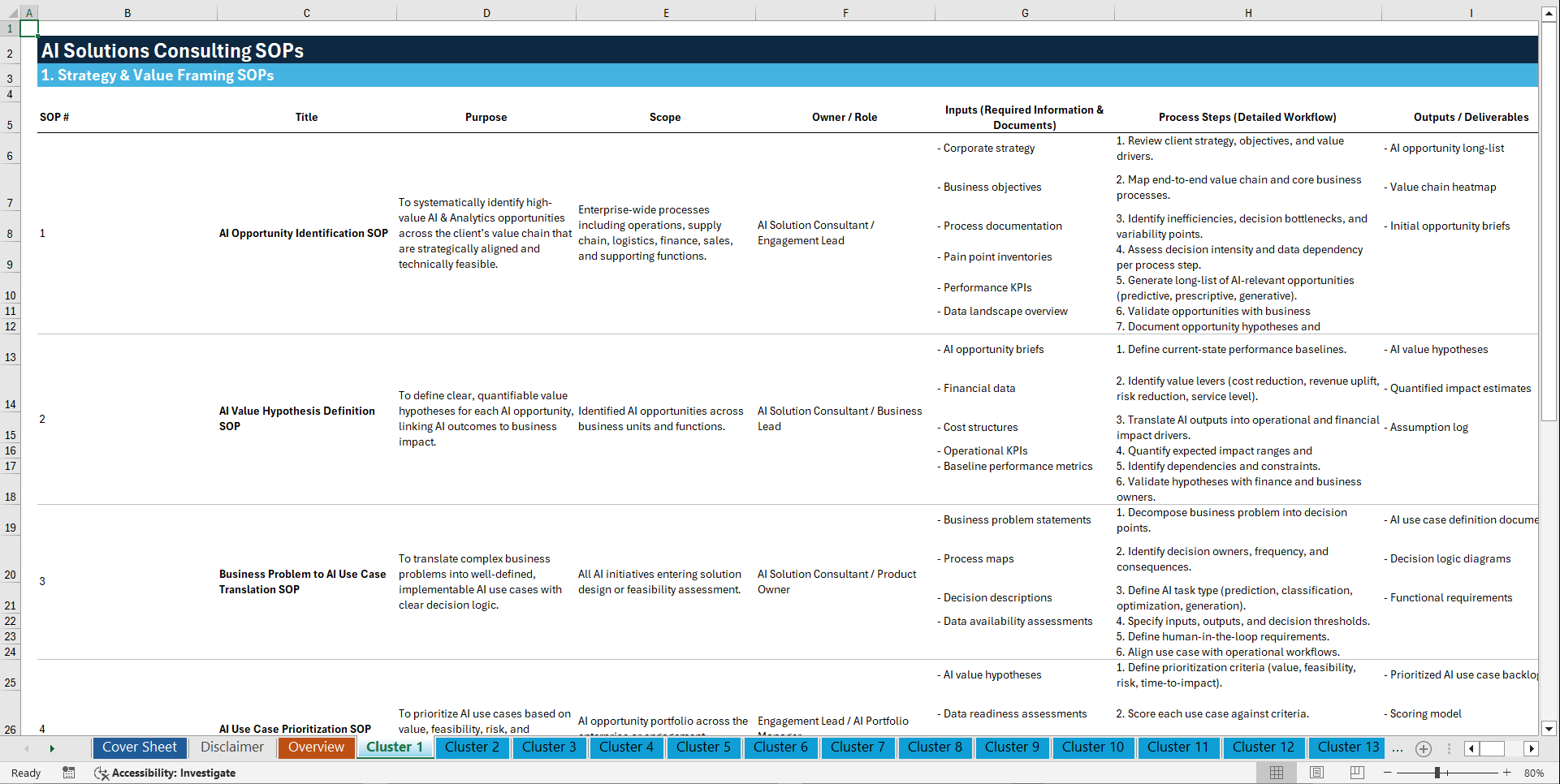Open Page Break Preview from status bar
Image resolution: width=1560 pixels, height=784 pixels.
tap(1355, 773)
